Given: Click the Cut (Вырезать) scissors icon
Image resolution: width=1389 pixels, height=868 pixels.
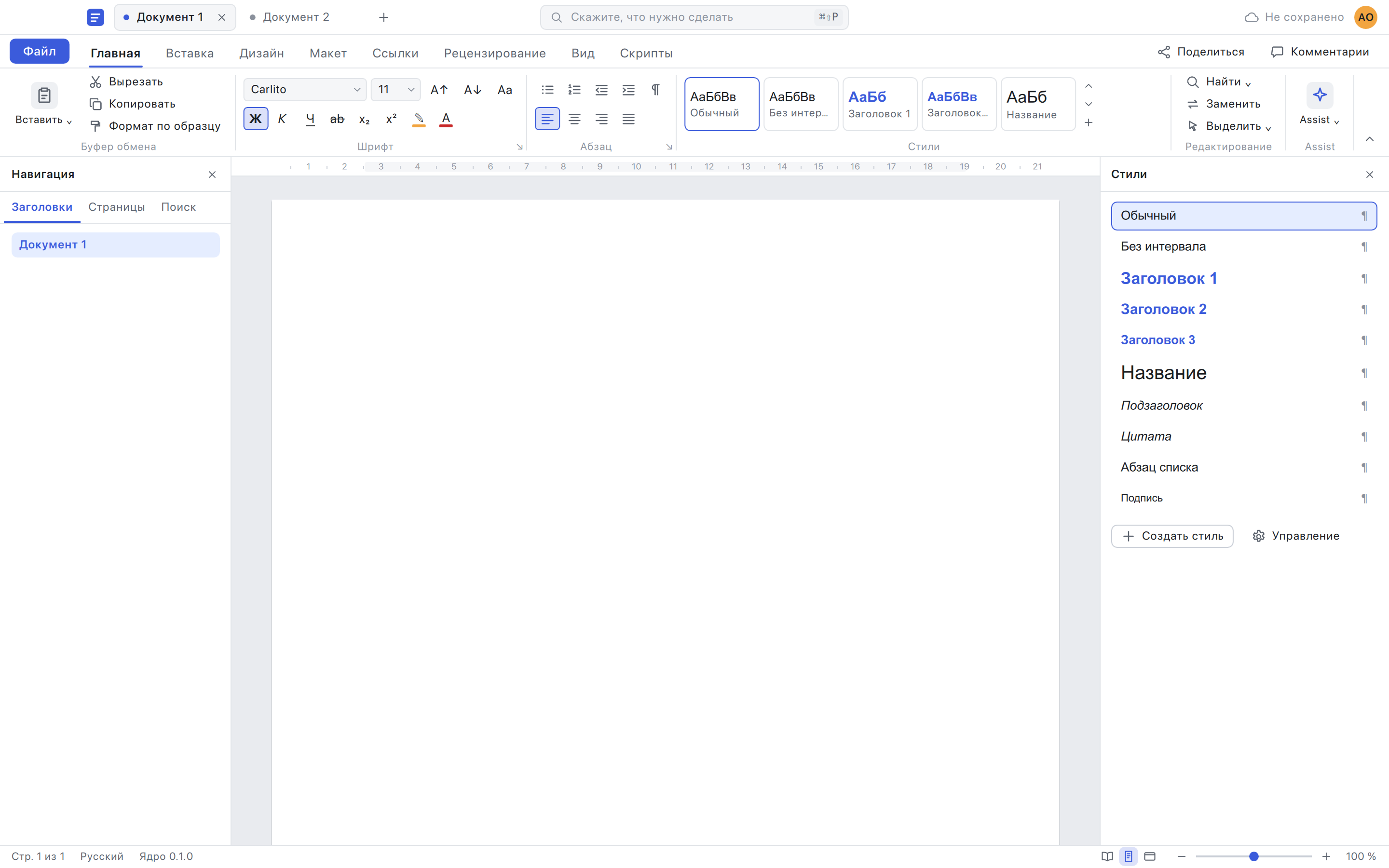Looking at the screenshot, I should 96,81.
